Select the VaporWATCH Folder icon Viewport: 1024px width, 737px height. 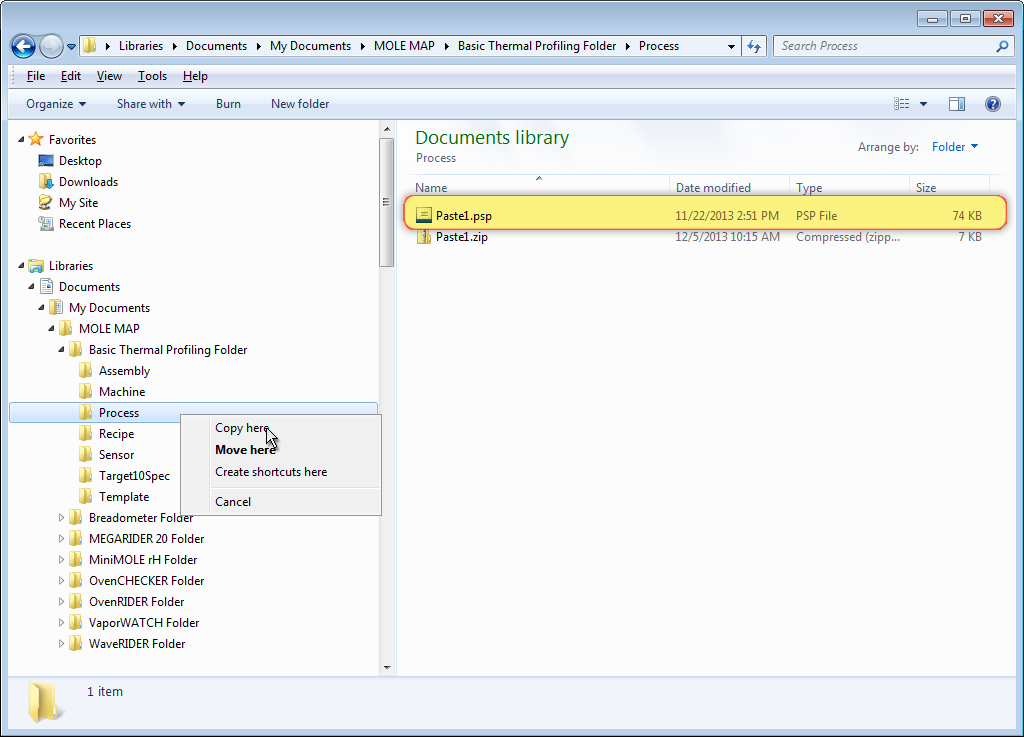(x=76, y=623)
